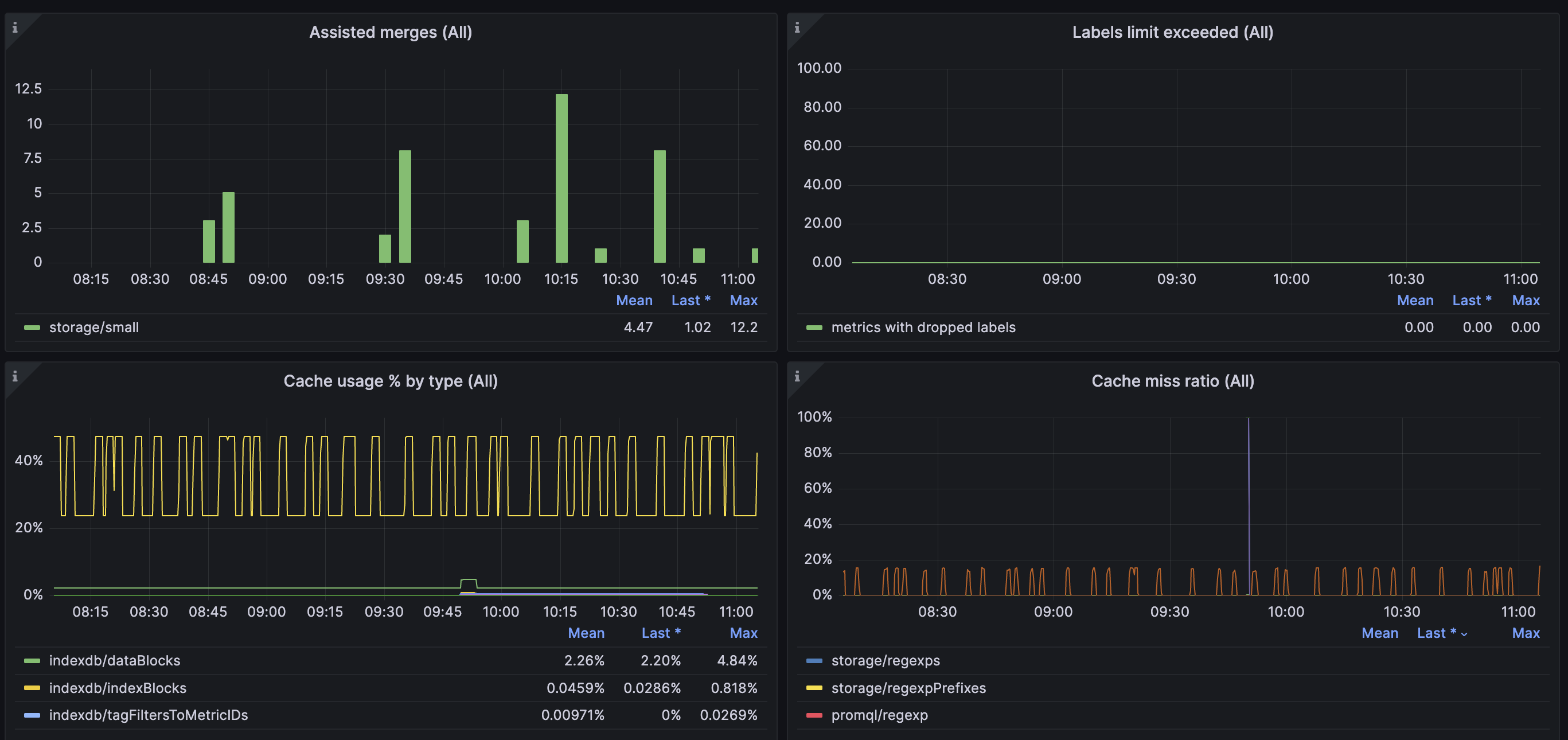
Task: Sort Assisted merges legend by Mean
Action: pos(634,300)
